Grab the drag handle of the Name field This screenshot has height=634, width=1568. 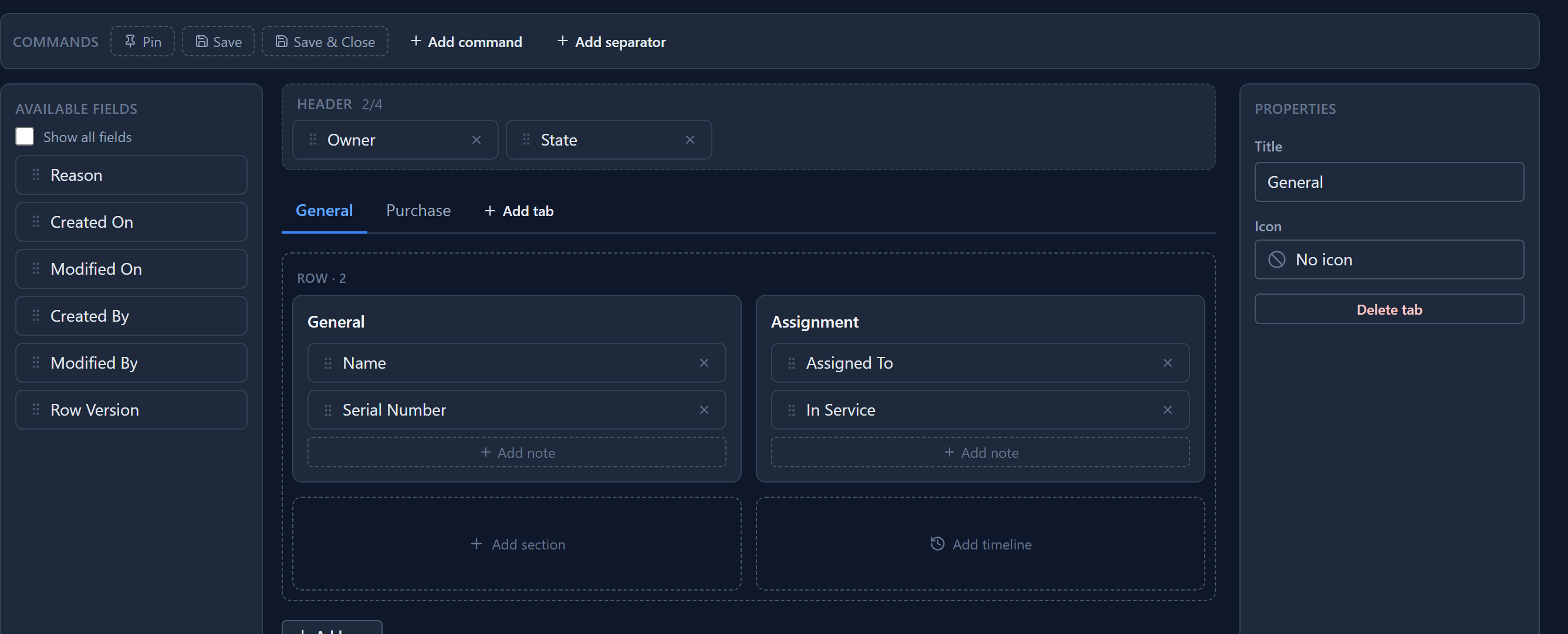(x=328, y=363)
